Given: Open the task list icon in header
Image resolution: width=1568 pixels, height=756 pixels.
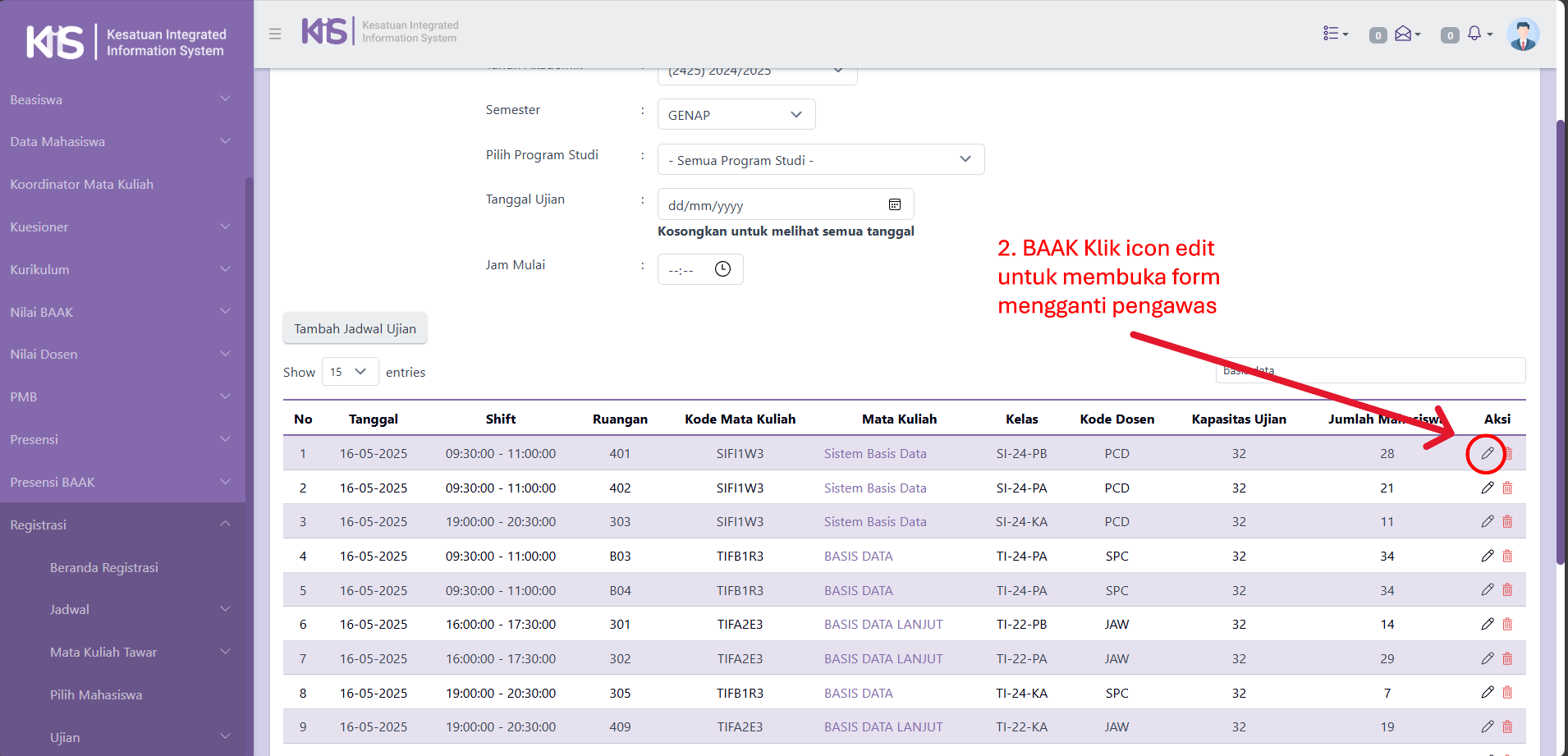Looking at the screenshot, I should (x=1332, y=34).
